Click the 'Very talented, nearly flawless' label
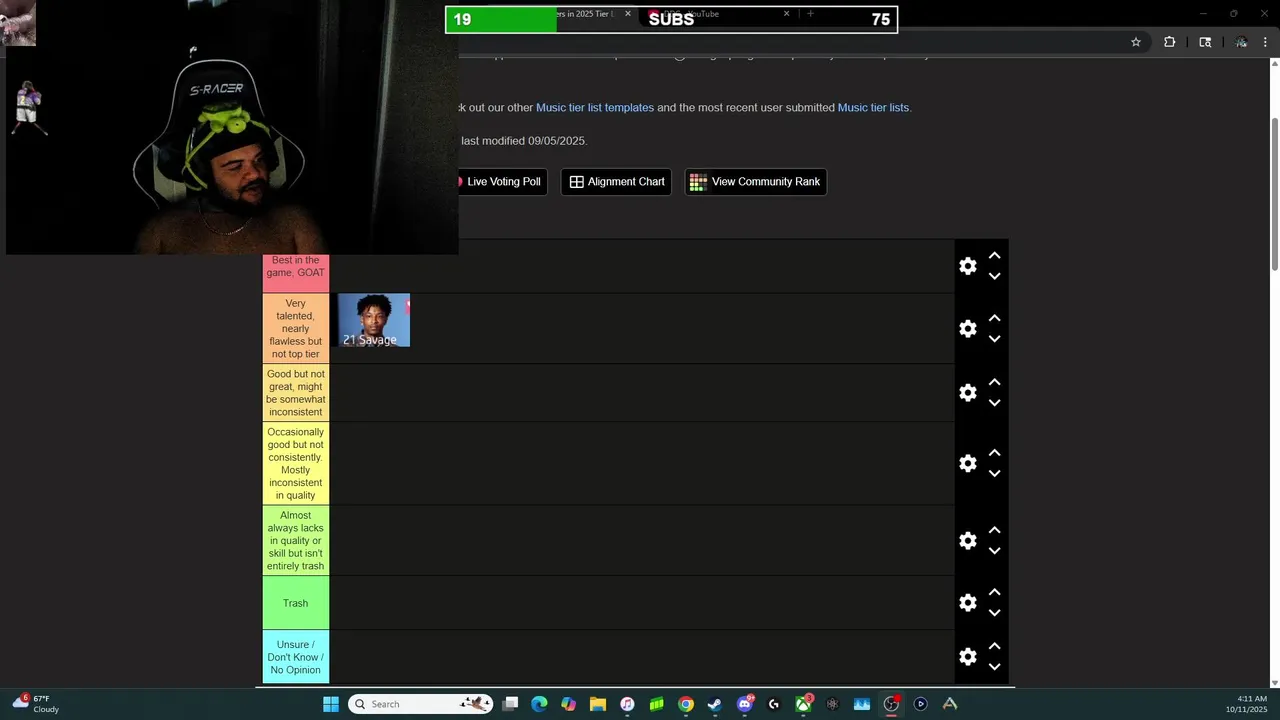Viewport: 1280px width, 720px height. pos(296,329)
